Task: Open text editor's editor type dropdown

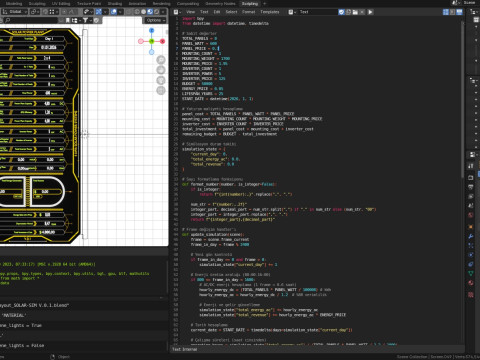Action: point(177,12)
